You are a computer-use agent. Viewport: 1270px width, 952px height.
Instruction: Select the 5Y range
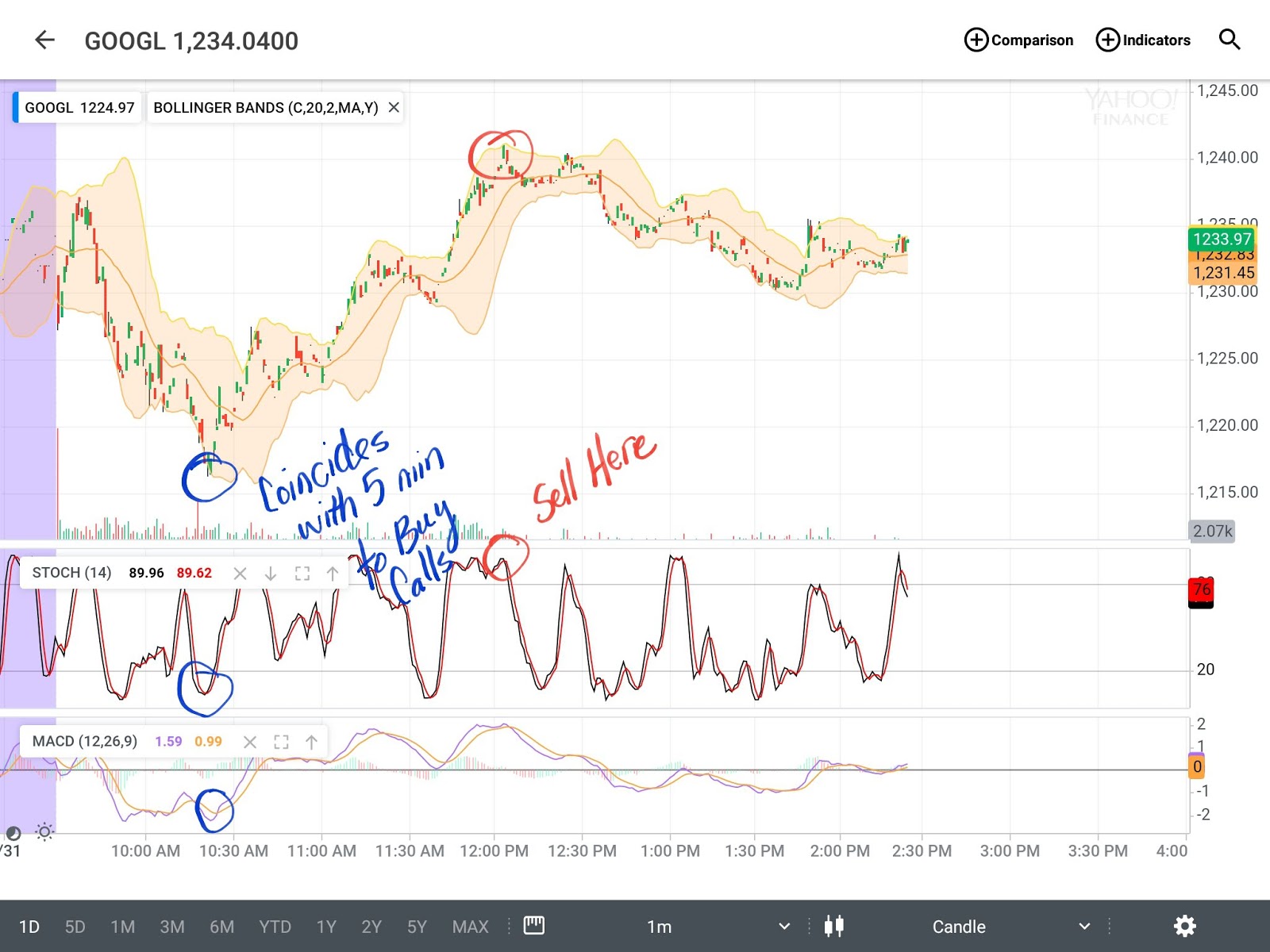[x=417, y=927]
